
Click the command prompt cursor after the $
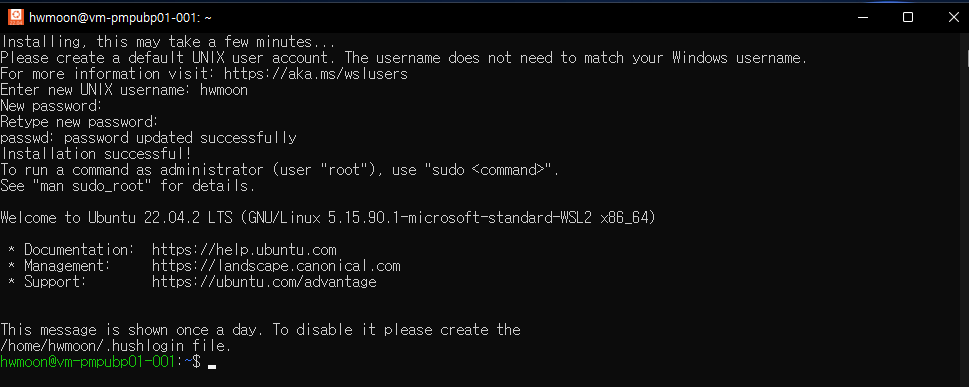[212, 365]
